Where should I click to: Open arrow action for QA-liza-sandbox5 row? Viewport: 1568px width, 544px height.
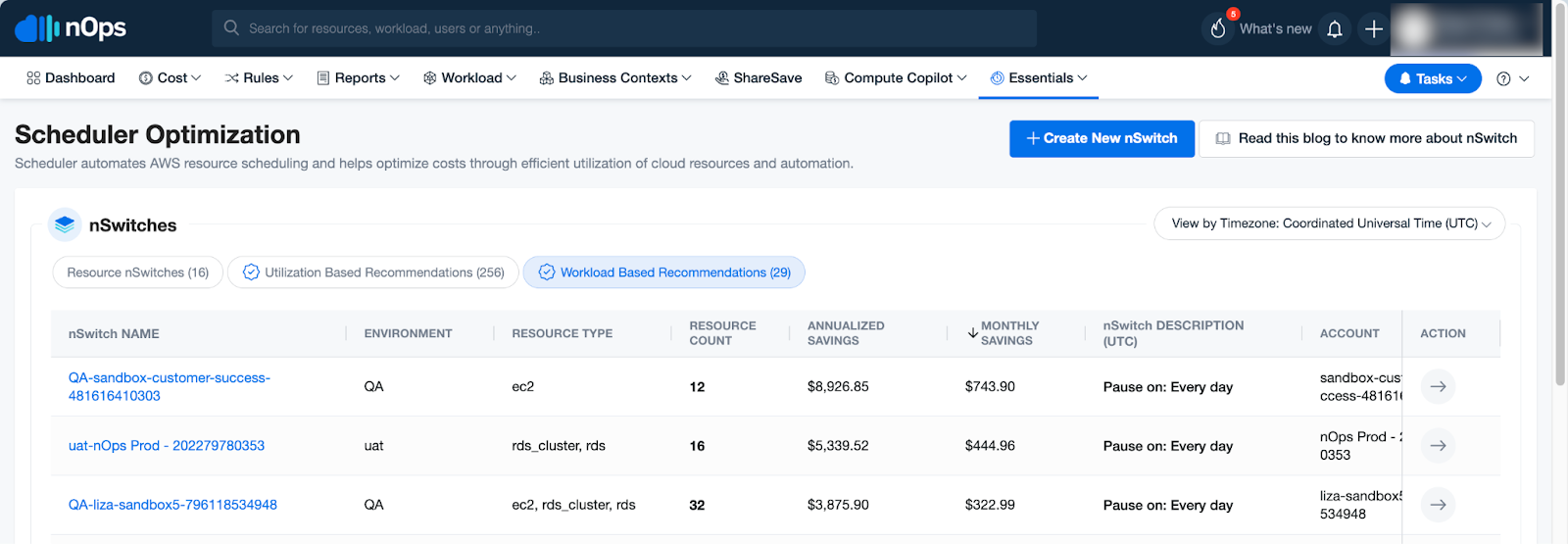pyautogui.click(x=1438, y=505)
